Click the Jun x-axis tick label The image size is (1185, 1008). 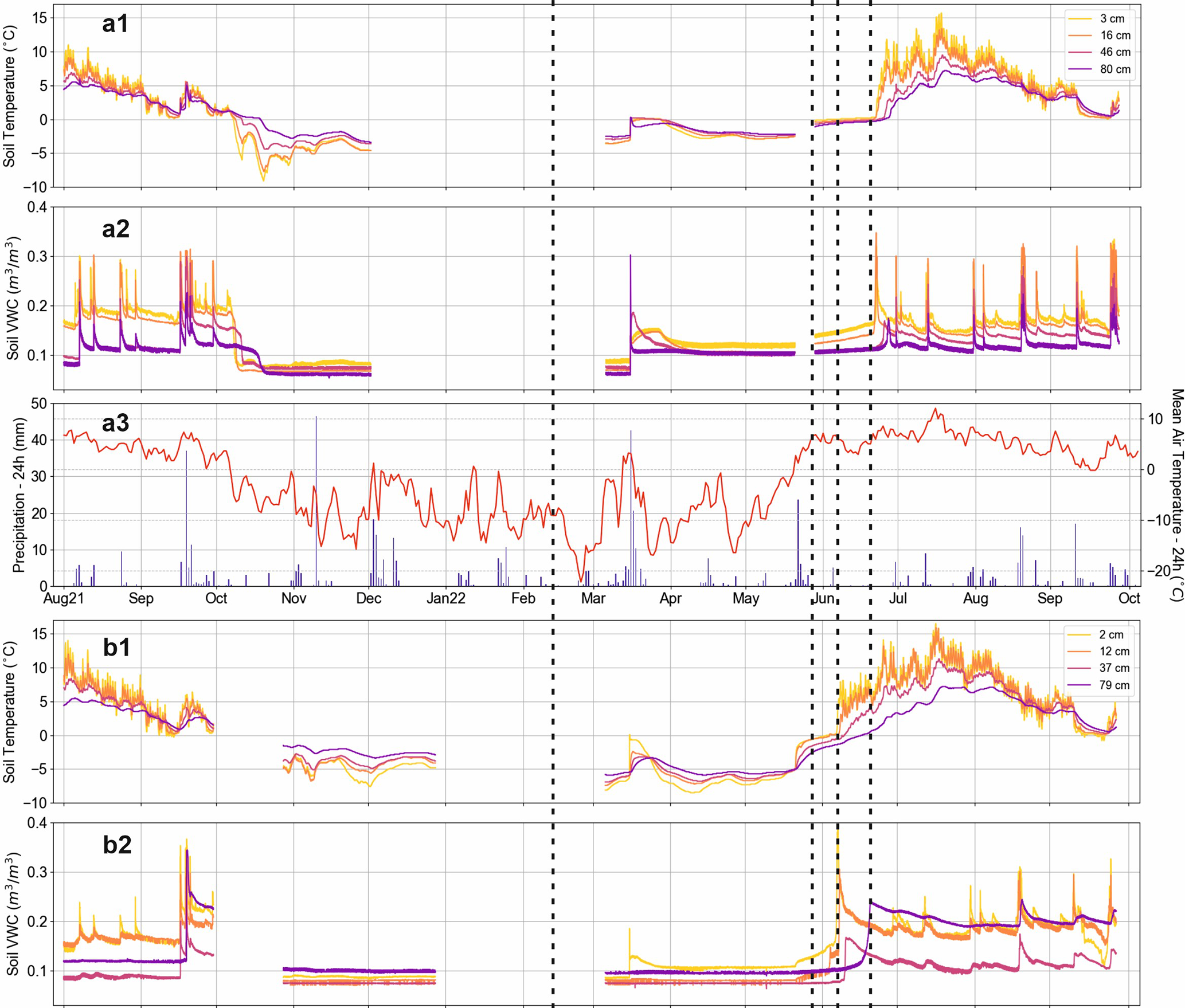[823, 599]
